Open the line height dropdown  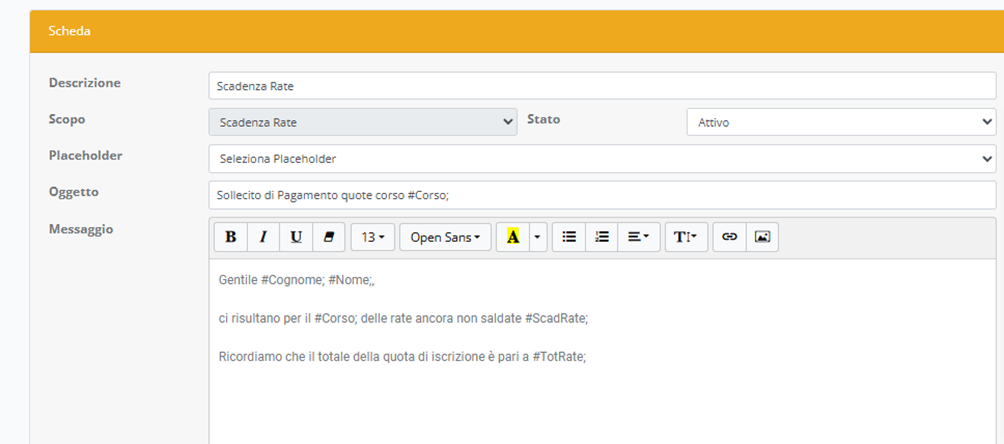686,237
